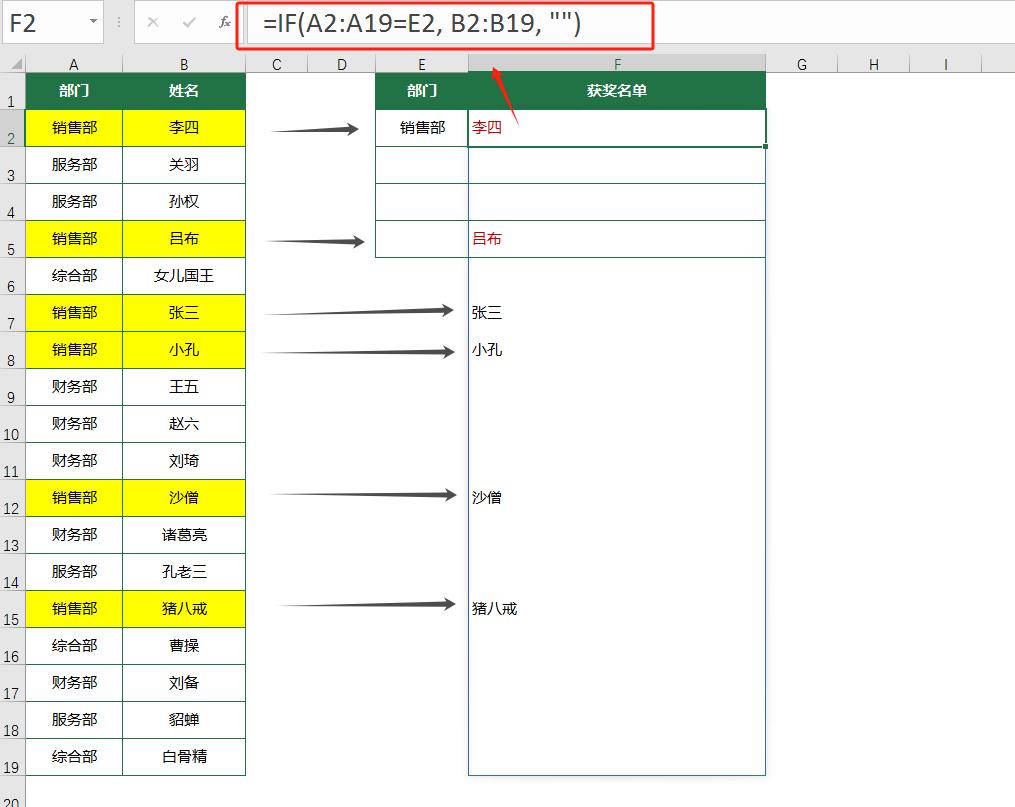1015x807 pixels.
Task: Select column H header
Action: [873, 64]
